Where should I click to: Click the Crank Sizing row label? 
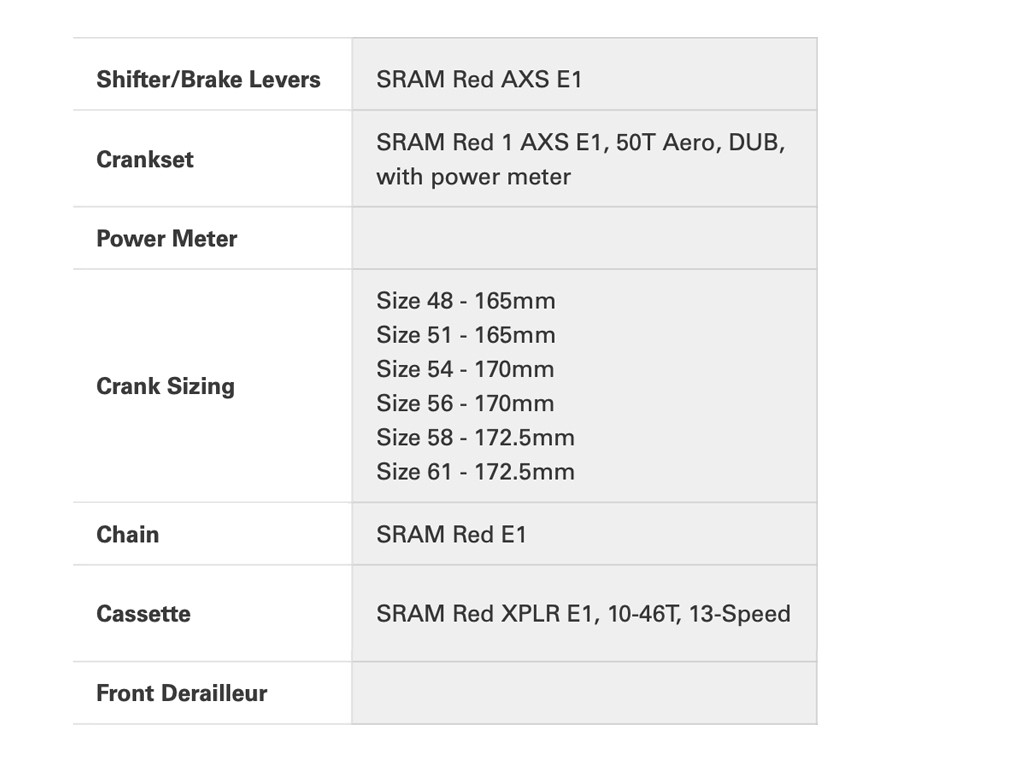tap(165, 386)
